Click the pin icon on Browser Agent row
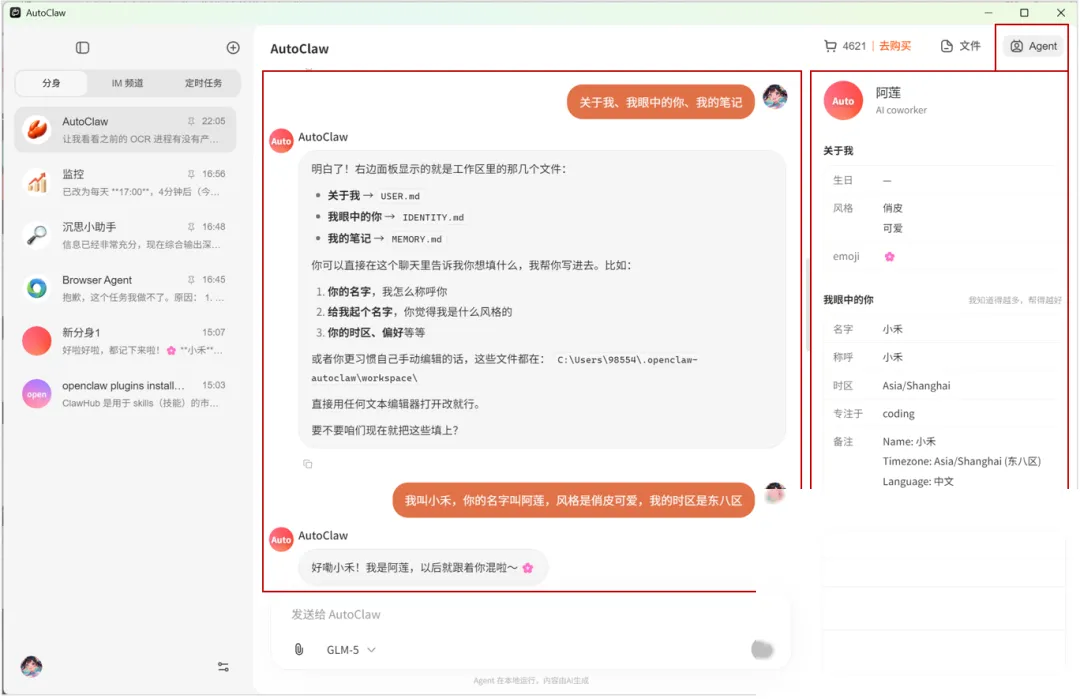The height and width of the screenshot is (699, 1080). pyautogui.click(x=191, y=280)
